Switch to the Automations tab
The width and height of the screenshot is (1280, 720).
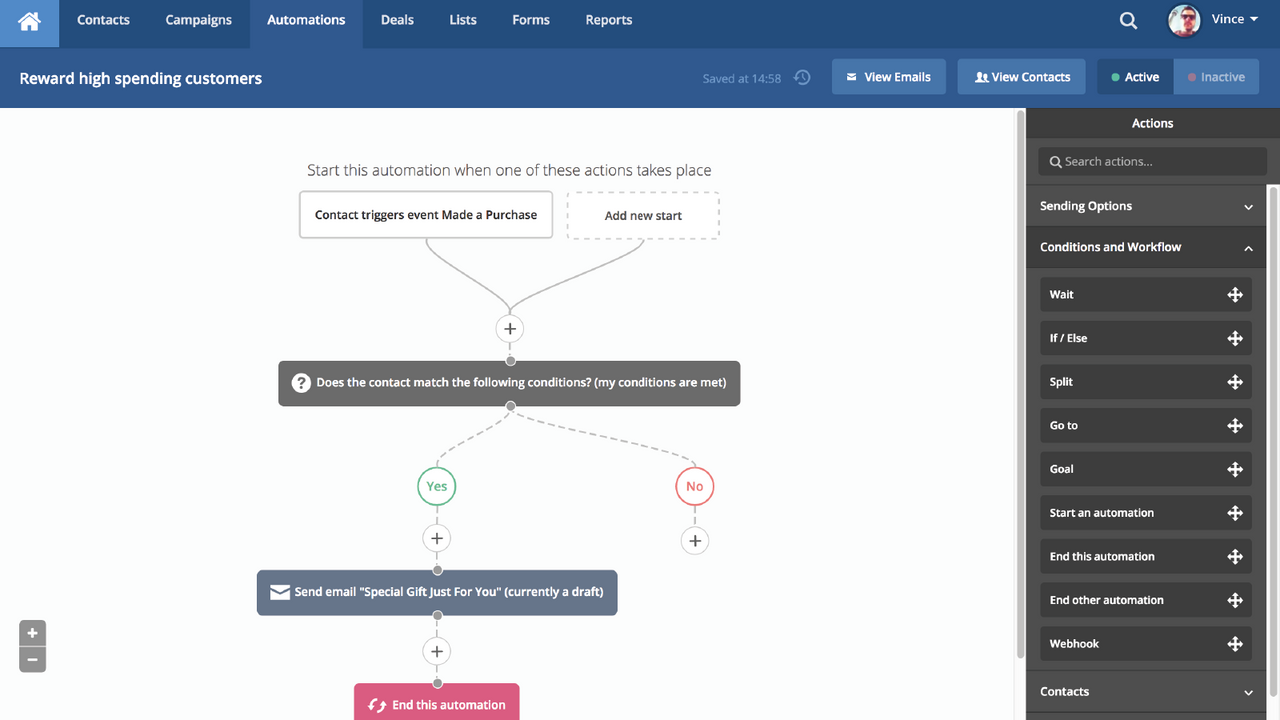[x=305, y=19]
